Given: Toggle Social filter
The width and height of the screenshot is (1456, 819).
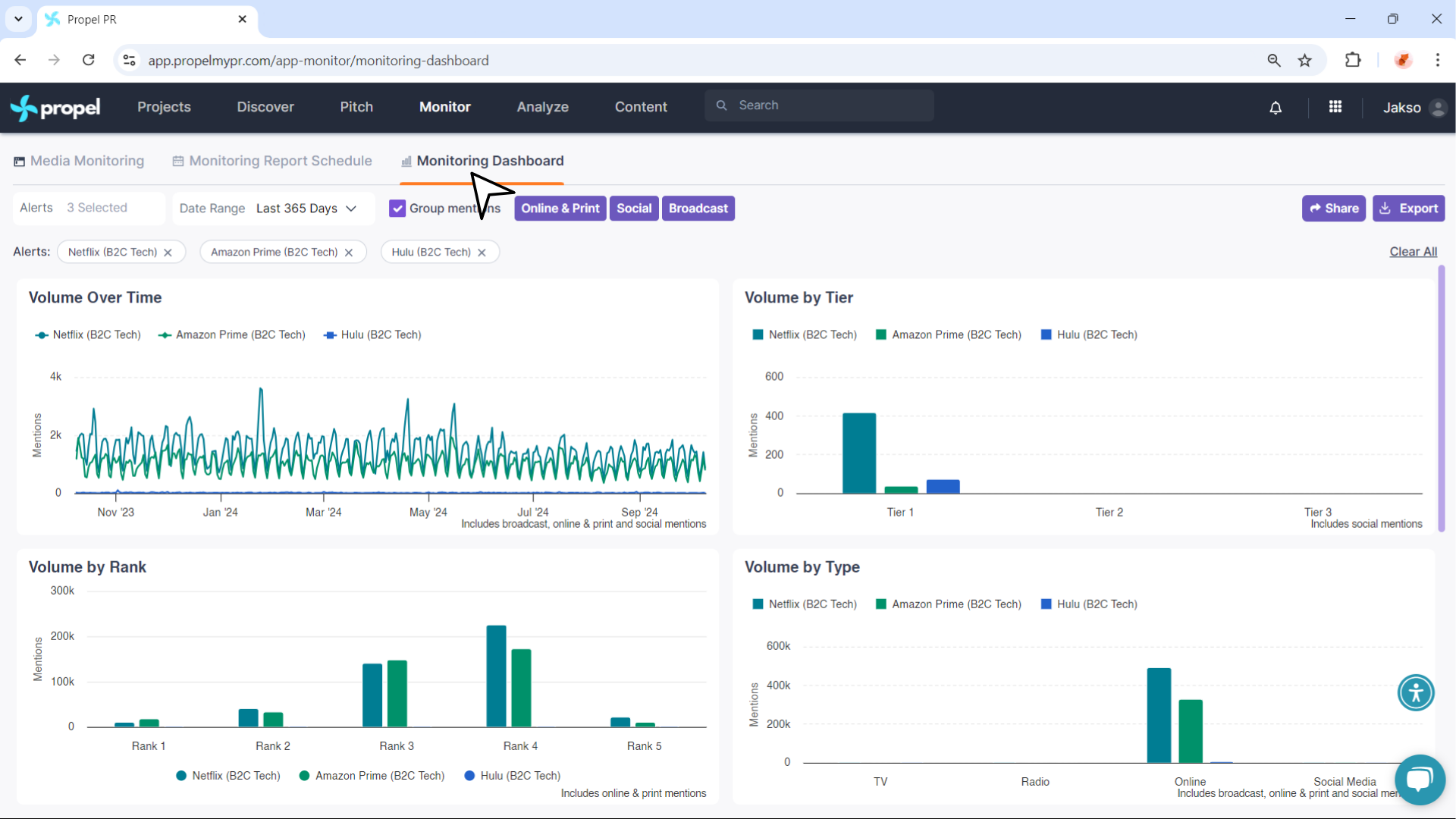Looking at the screenshot, I should point(634,209).
